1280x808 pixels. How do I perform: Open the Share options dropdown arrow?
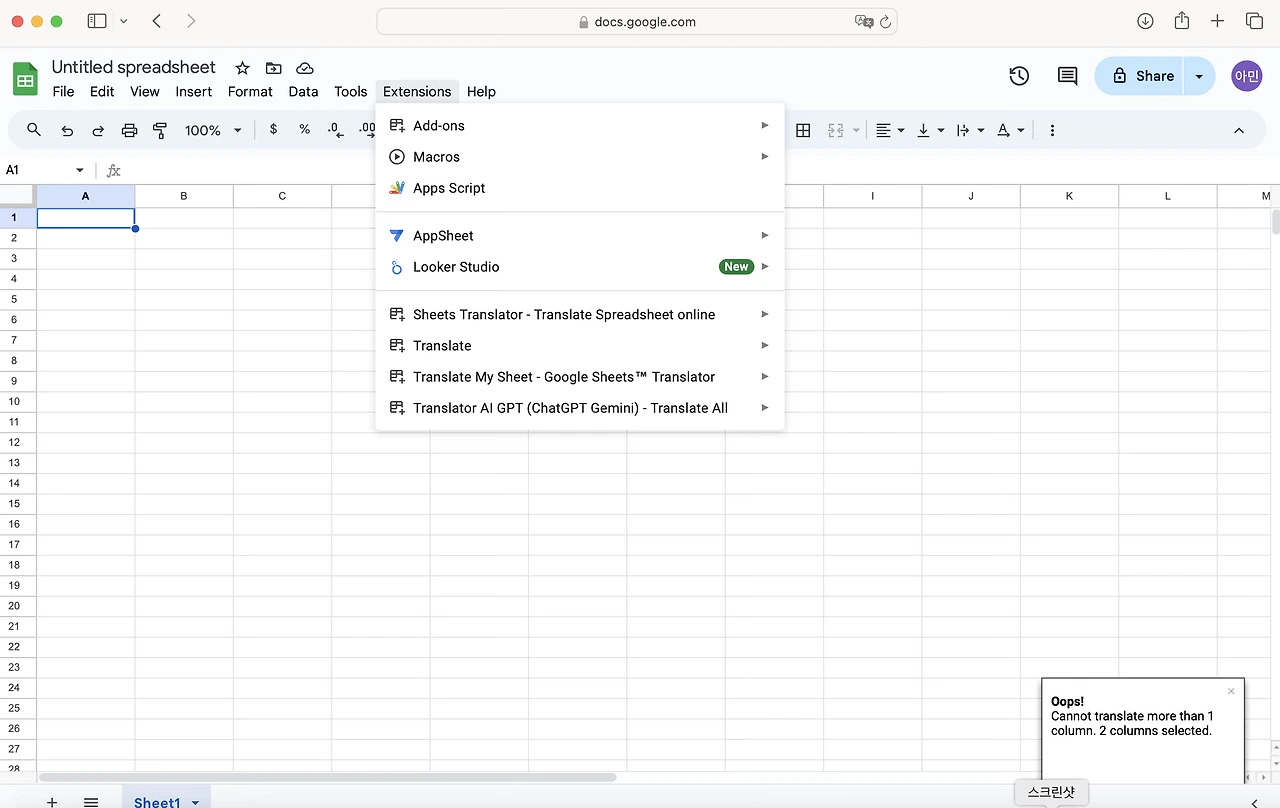click(x=1199, y=76)
